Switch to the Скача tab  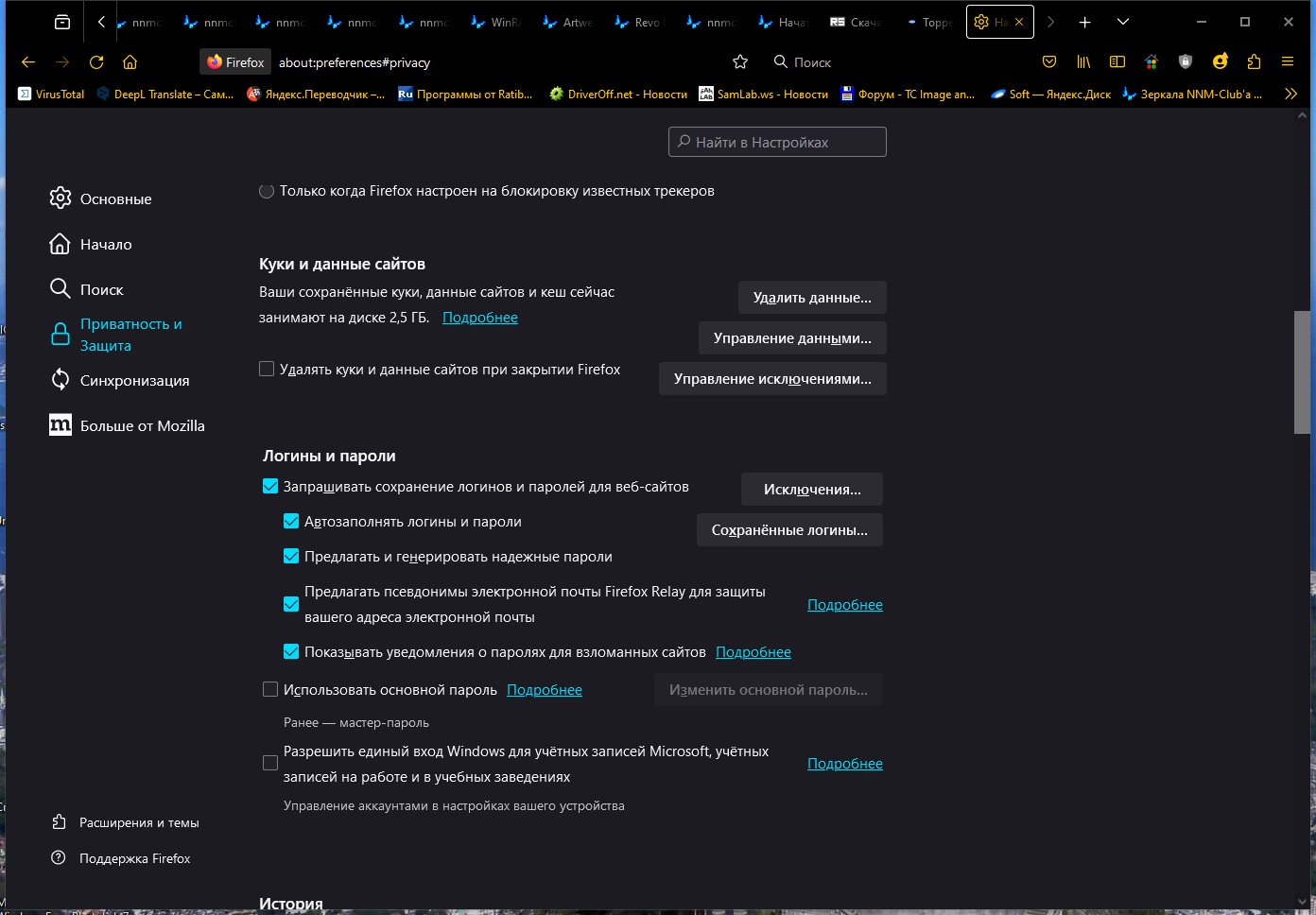coord(856,22)
